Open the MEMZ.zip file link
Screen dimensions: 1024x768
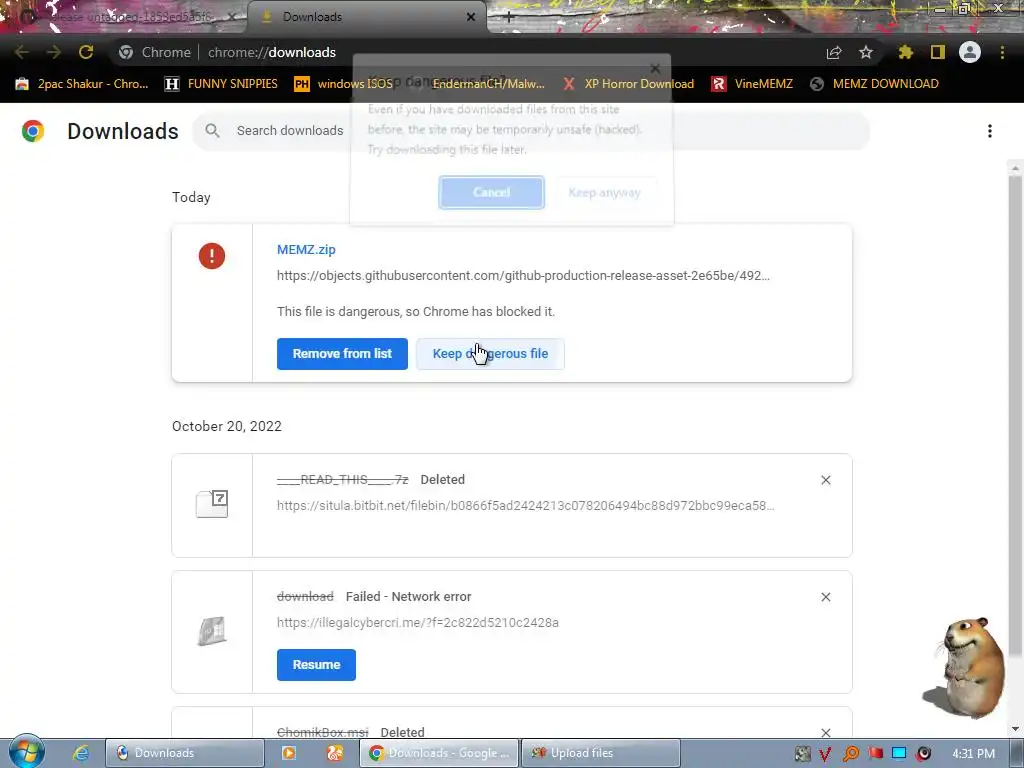pos(306,249)
